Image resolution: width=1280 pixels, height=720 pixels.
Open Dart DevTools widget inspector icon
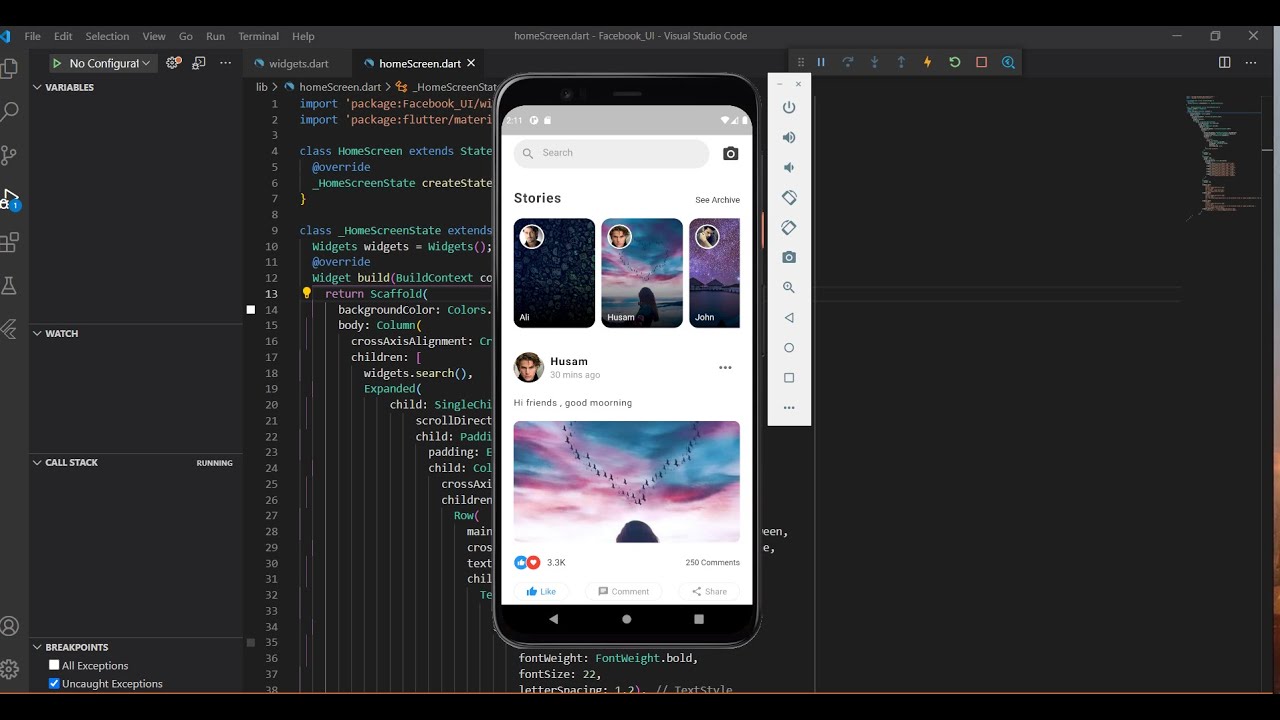click(1008, 62)
